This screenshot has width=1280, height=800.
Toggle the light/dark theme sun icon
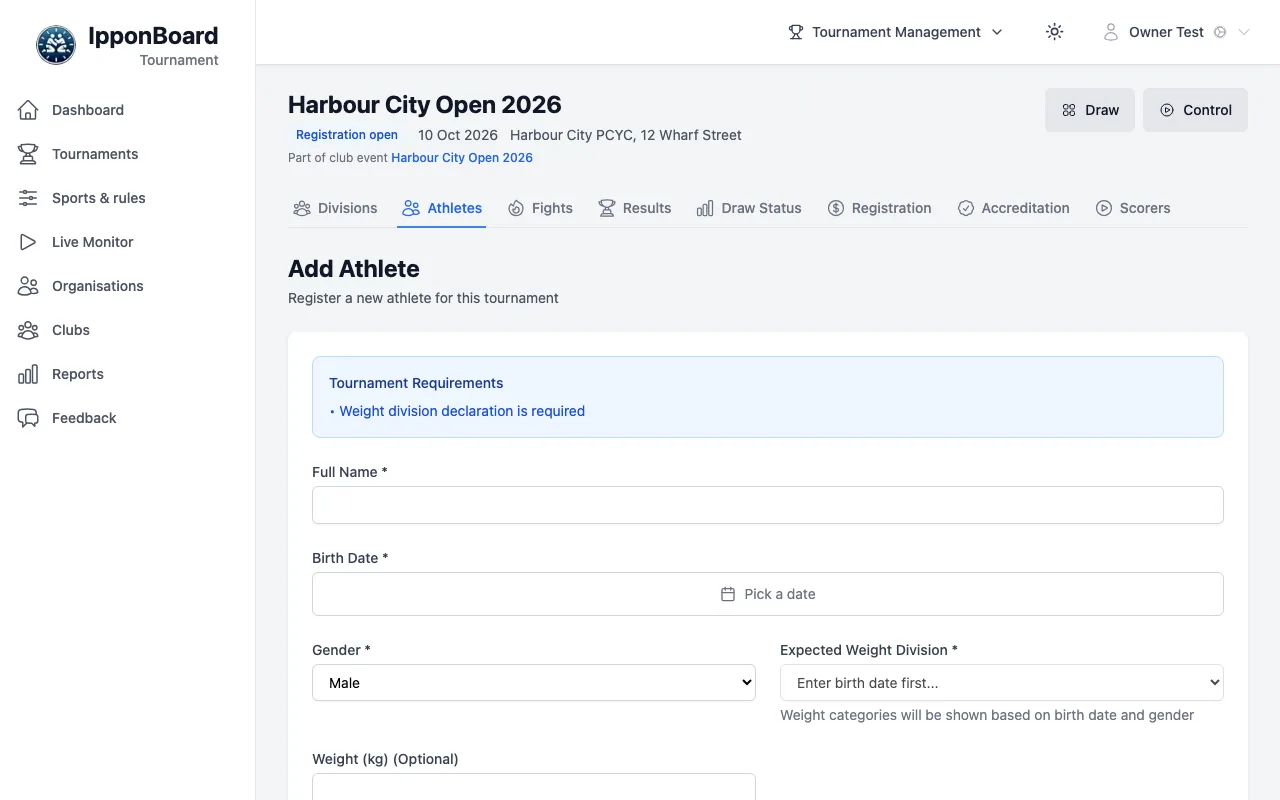tap(1054, 32)
